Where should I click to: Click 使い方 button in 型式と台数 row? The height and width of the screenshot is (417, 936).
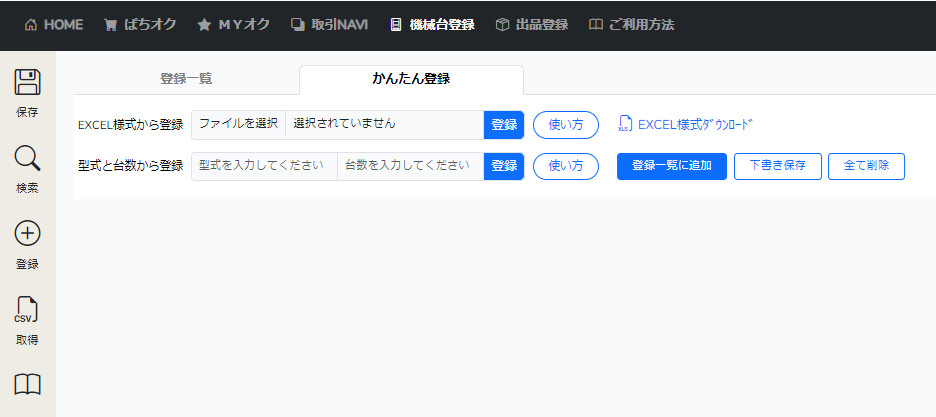click(566, 166)
